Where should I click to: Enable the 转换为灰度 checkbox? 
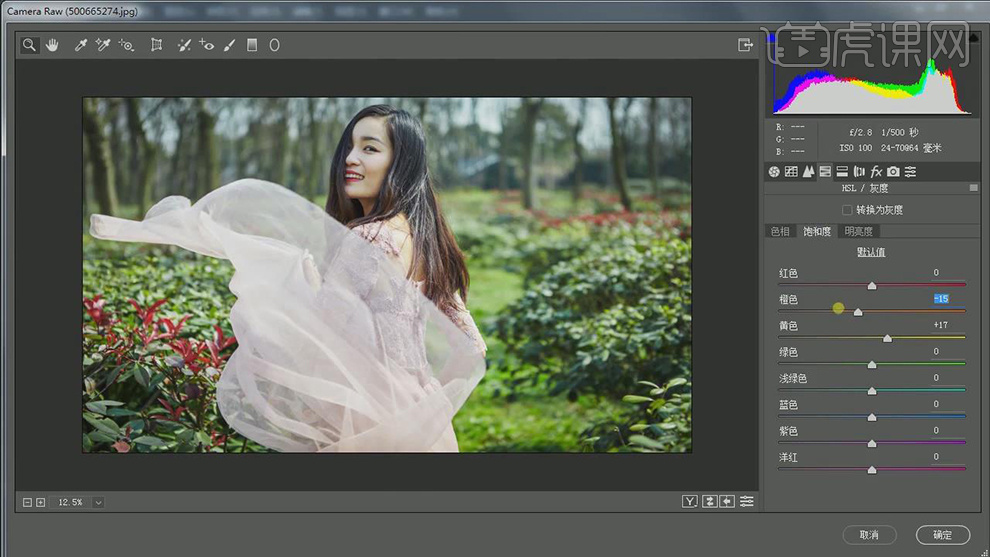[847, 210]
